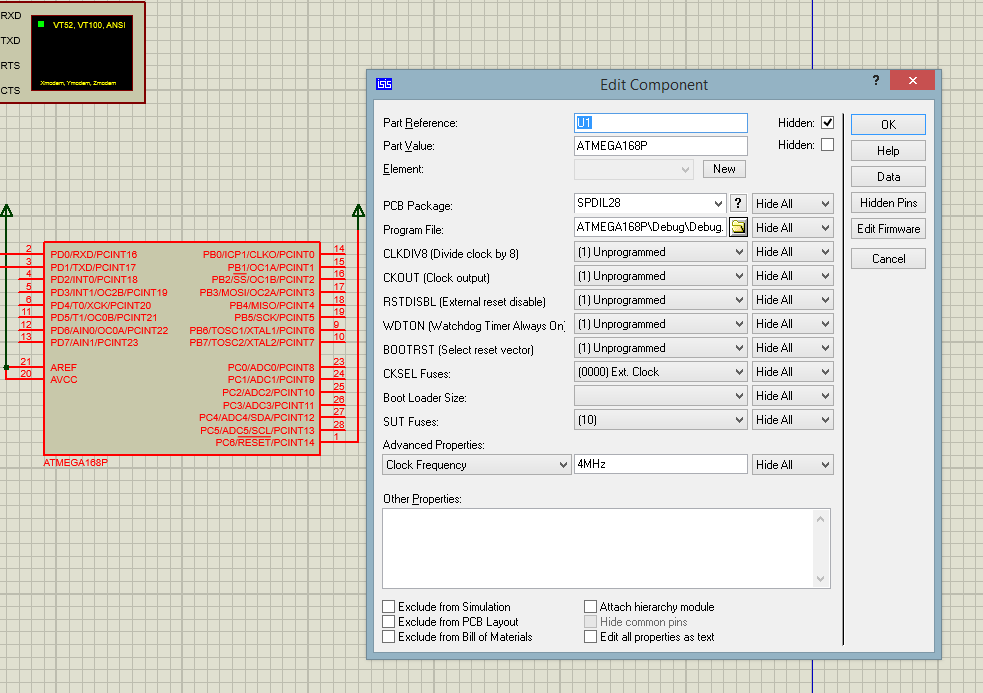
Task: Click the Edit Component title bar
Action: click(x=654, y=85)
